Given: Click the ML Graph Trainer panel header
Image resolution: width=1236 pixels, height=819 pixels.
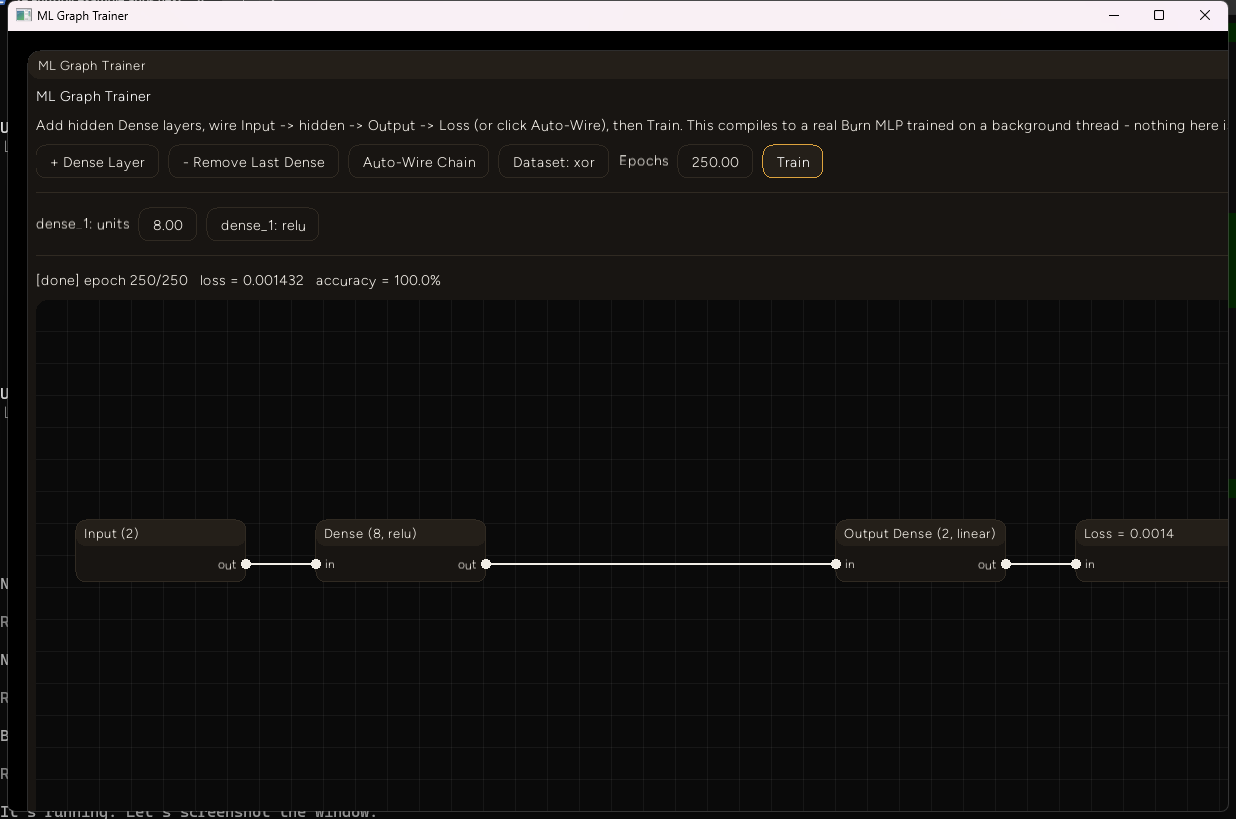Looking at the screenshot, I should 628,65.
